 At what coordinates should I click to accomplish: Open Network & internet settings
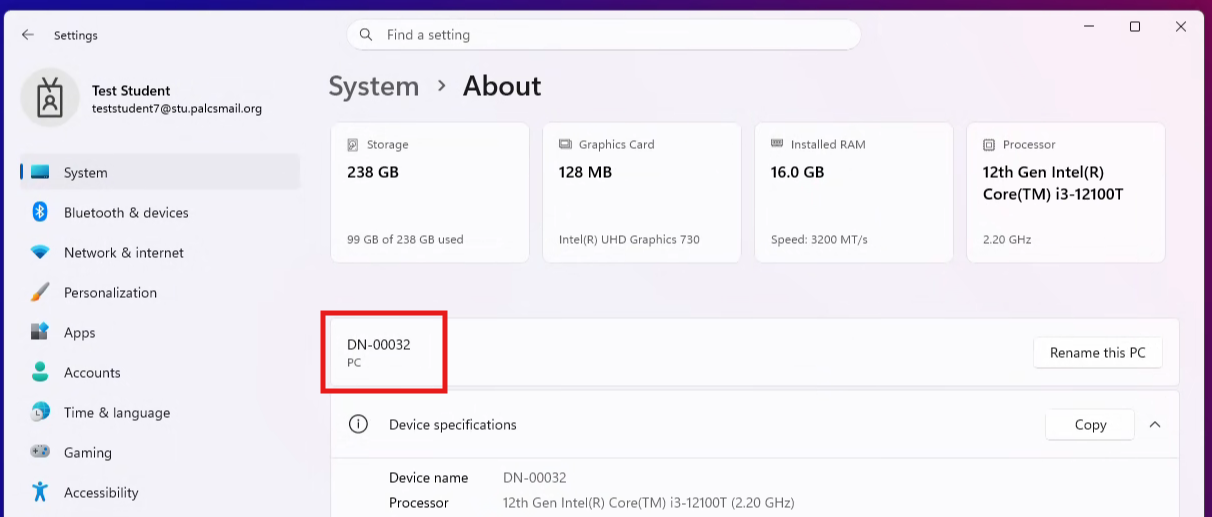(x=160, y=252)
